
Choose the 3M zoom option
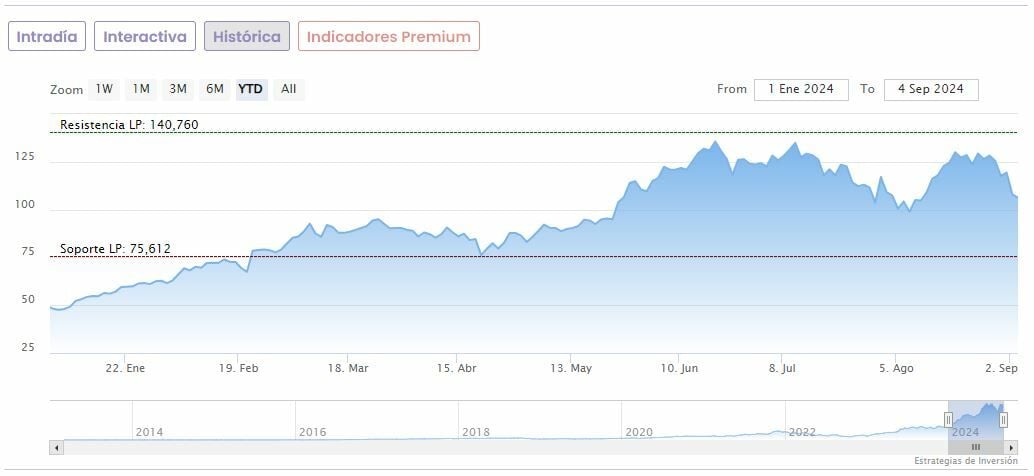click(x=178, y=89)
